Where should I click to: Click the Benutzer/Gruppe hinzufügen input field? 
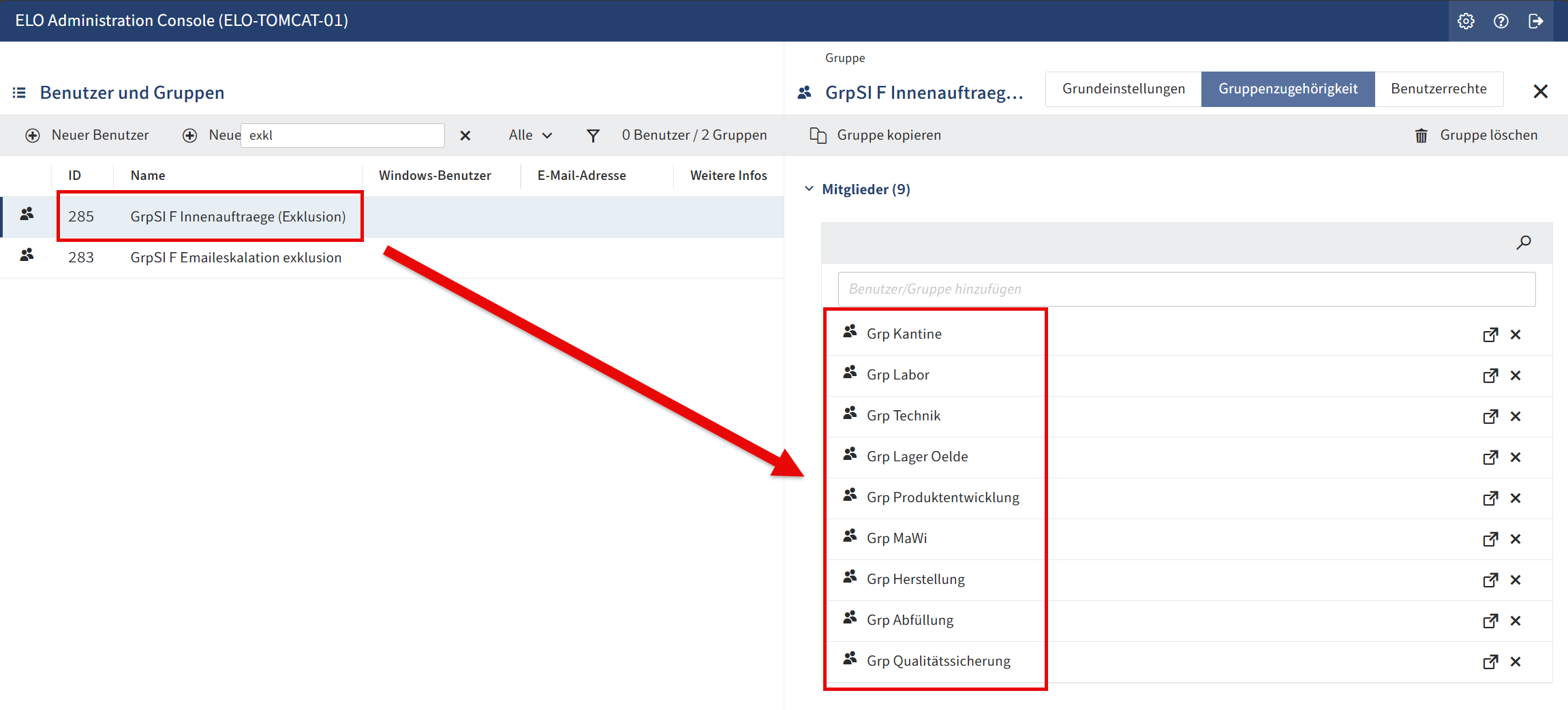click(1186, 289)
